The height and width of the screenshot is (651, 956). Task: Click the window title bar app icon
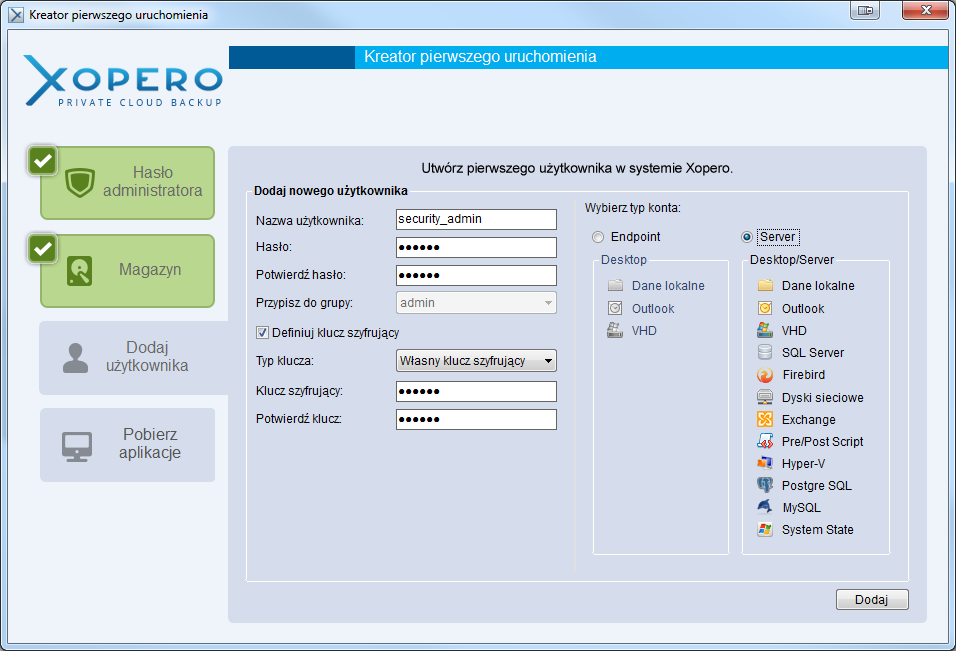(16, 15)
